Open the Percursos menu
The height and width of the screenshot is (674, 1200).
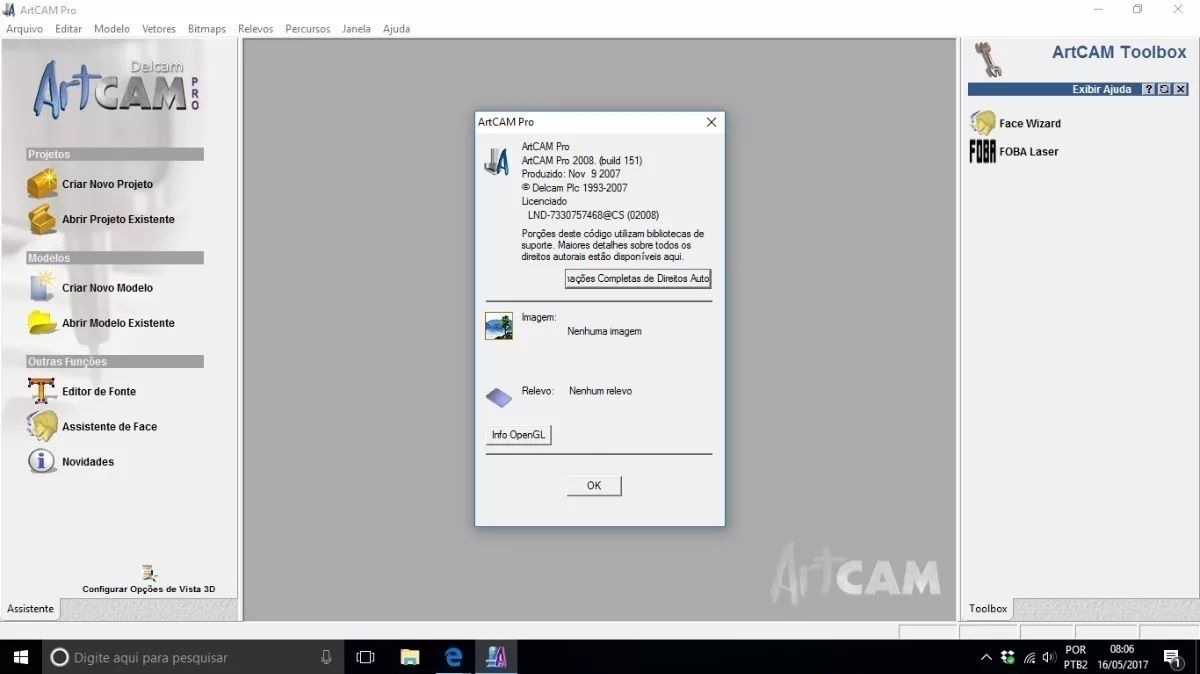(307, 29)
